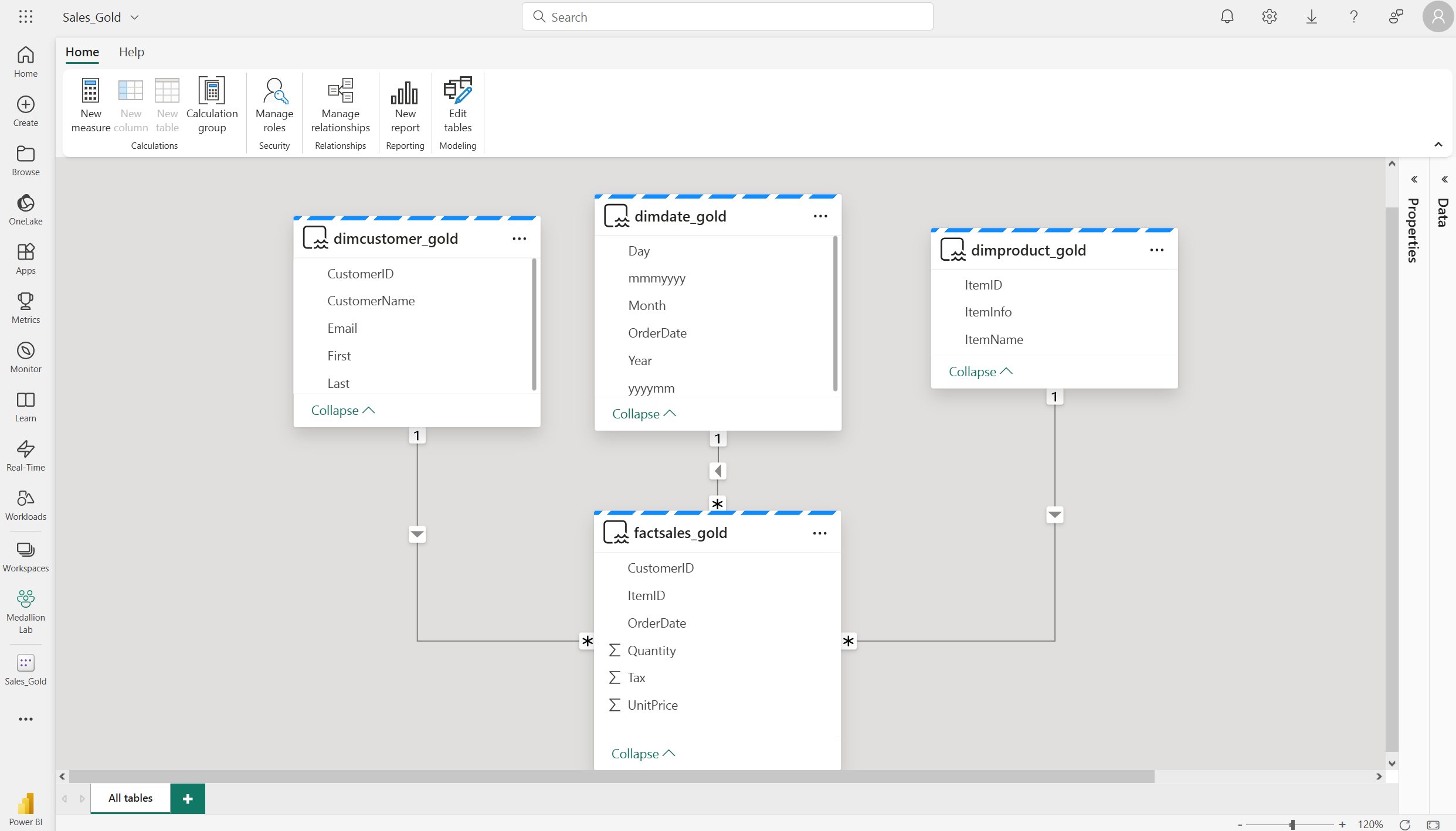Select the Home tab

82,52
